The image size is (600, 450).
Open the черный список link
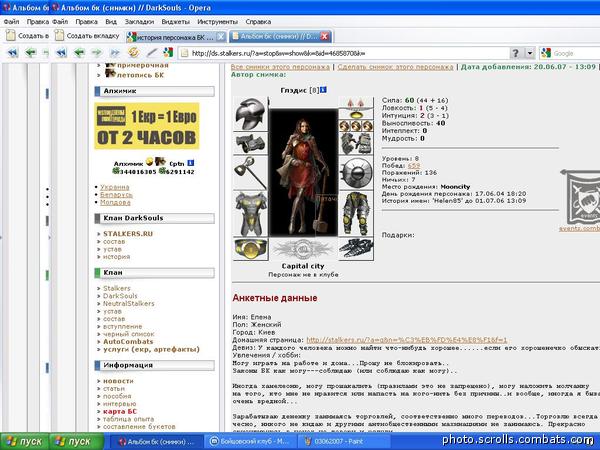[129, 334]
